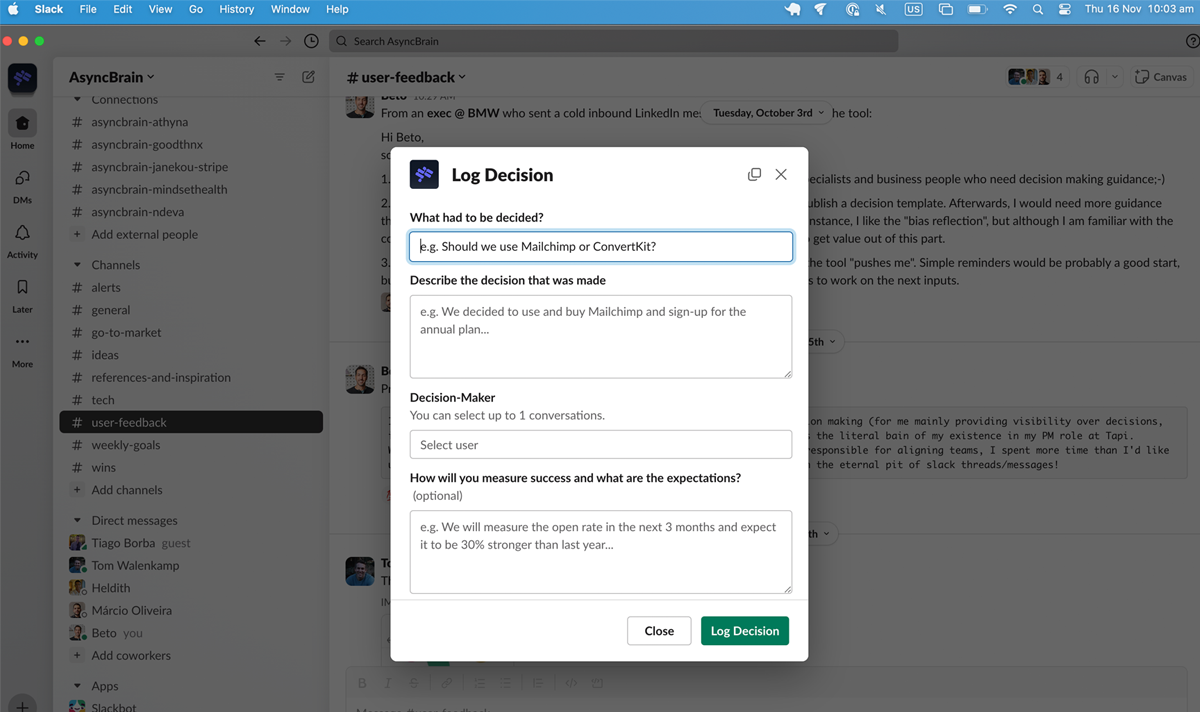
Task: Go forward with the history arrow
Action: [x=286, y=41]
